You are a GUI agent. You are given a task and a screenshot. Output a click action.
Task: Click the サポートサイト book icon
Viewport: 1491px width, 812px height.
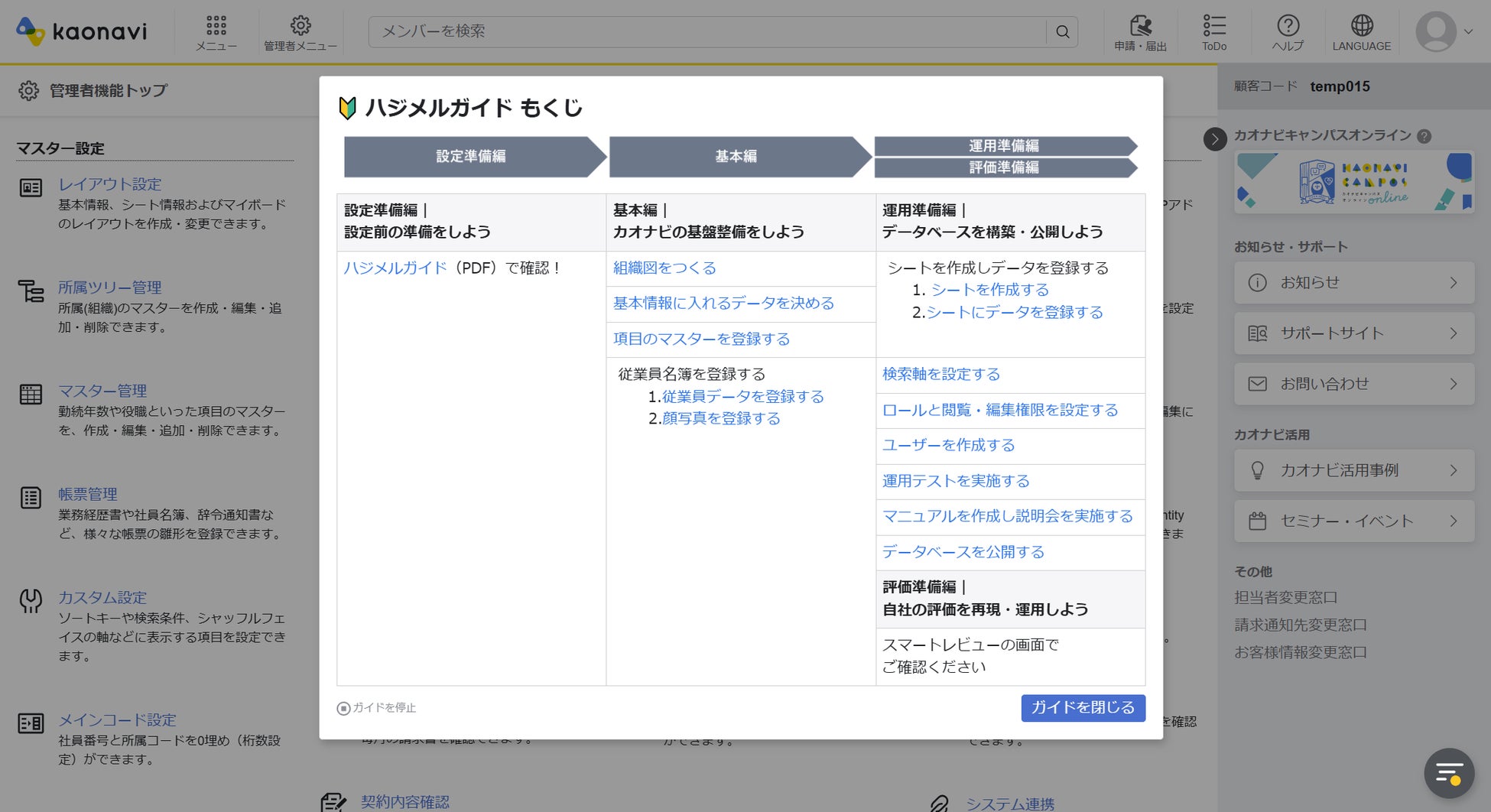coord(1257,333)
